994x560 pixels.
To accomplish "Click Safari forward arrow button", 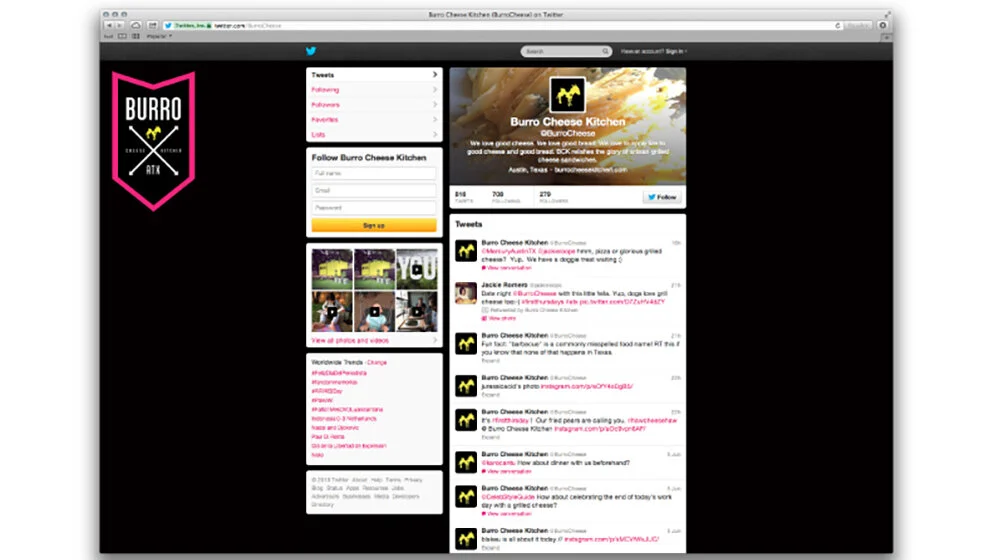I will (119, 25).
